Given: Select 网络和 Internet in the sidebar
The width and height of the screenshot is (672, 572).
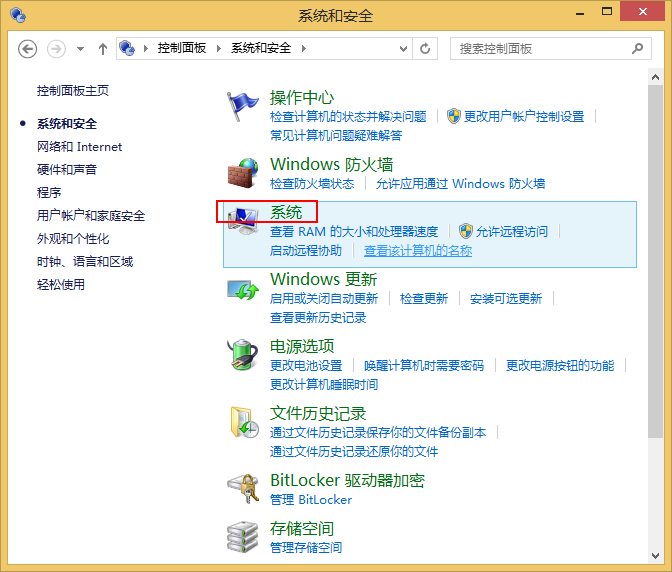Looking at the screenshot, I should [79, 147].
